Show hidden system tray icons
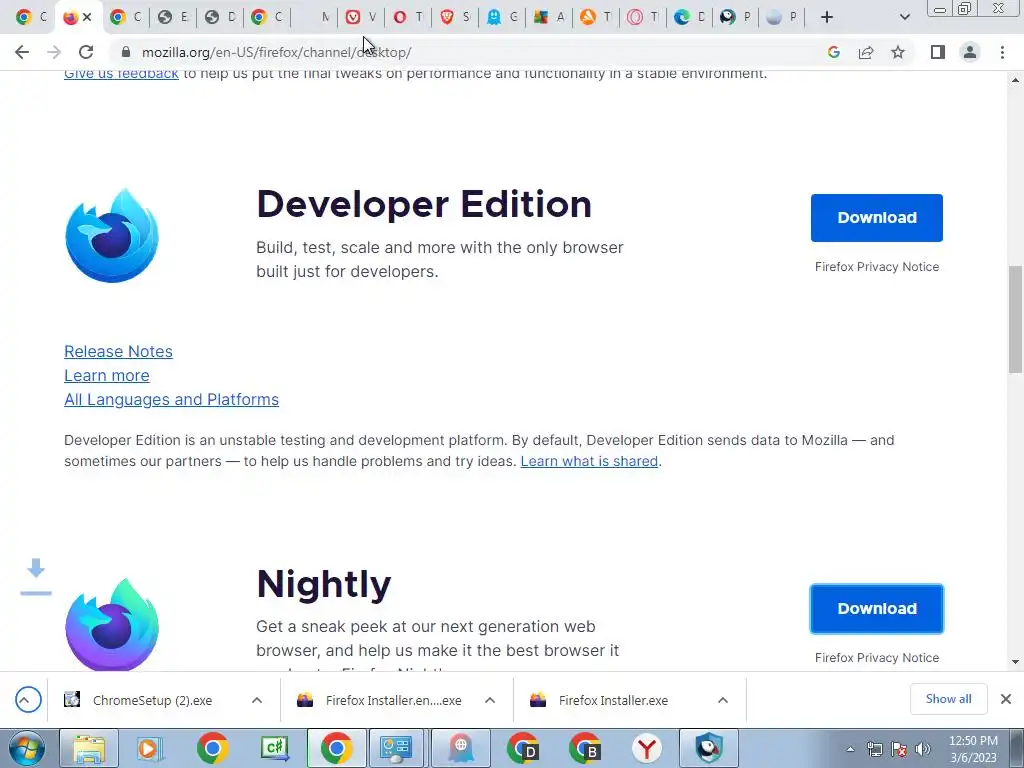 tap(850, 749)
